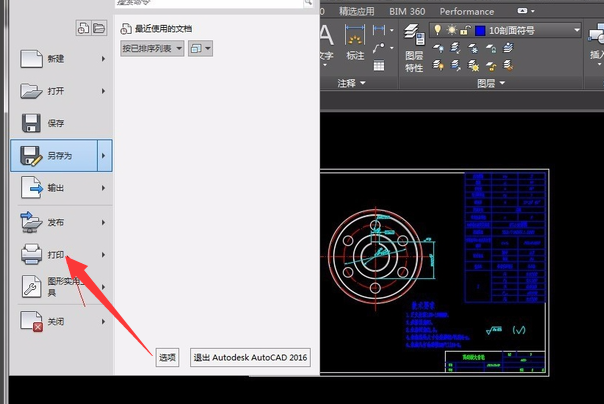Click the layer Isolate tool icon
The image size is (604, 404).
455,48
